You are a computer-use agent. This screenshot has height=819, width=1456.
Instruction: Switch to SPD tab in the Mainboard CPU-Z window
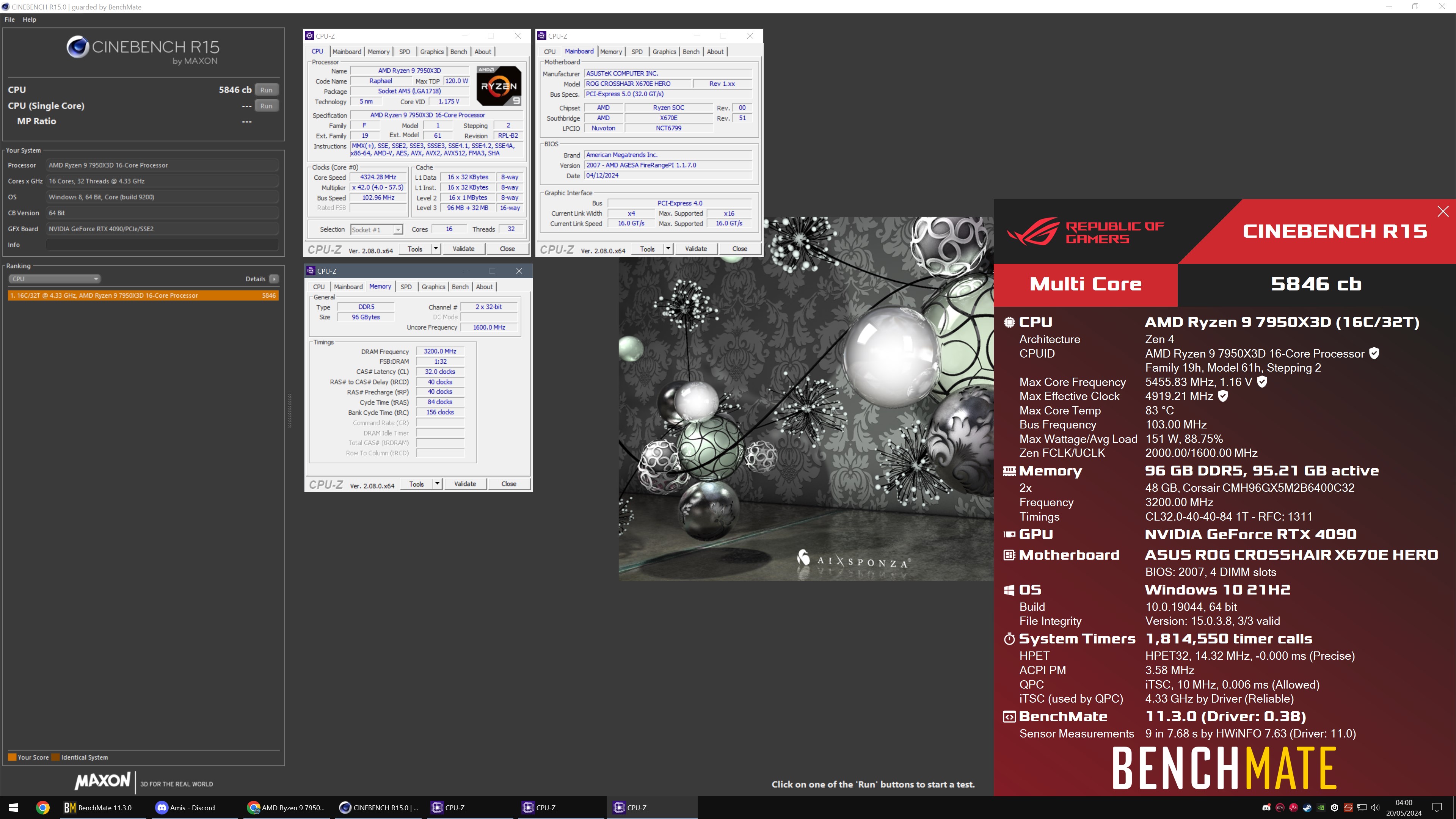click(637, 52)
